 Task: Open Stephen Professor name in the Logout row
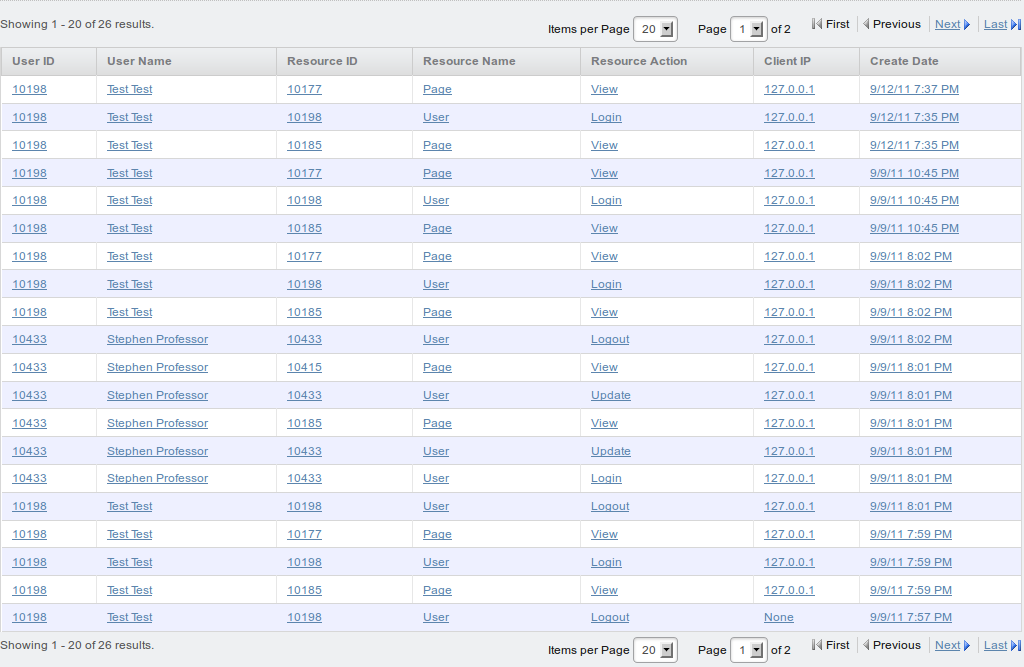pyautogui.click(x=157, y=340)
